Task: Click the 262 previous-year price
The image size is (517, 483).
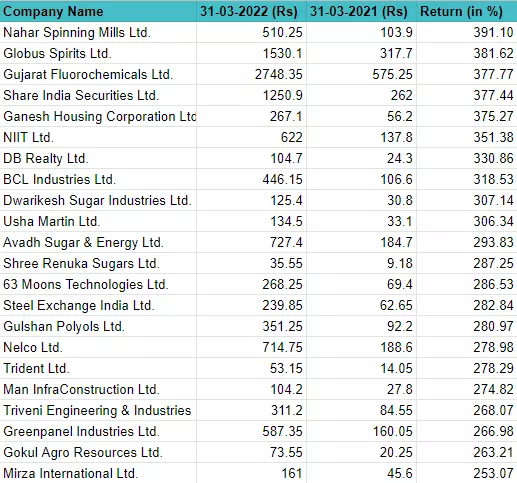Action: click(402, 96)
